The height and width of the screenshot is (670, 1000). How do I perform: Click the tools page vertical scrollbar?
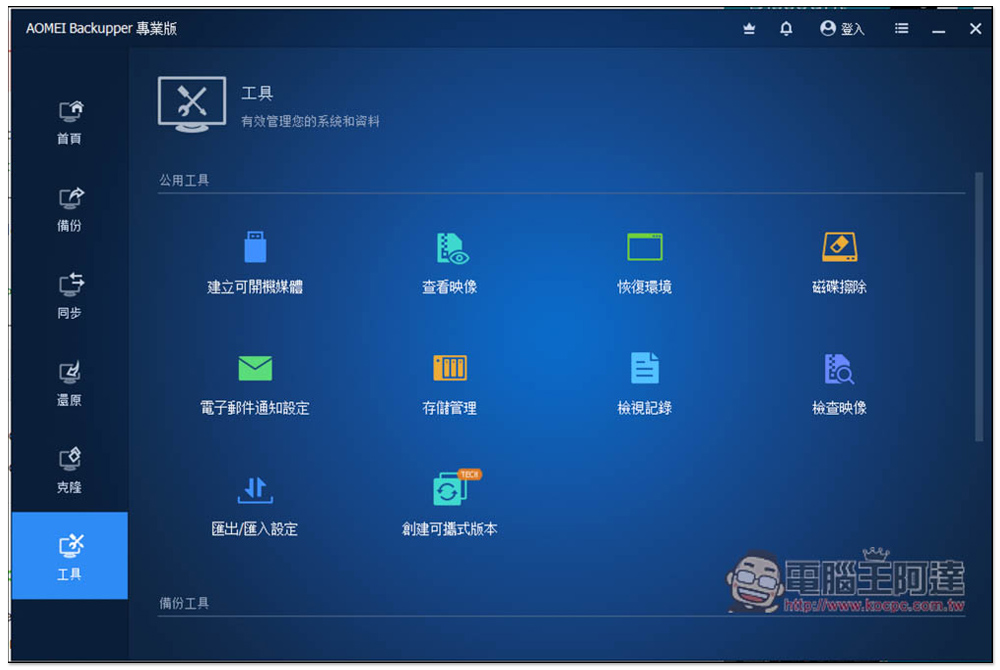[979, 306]
